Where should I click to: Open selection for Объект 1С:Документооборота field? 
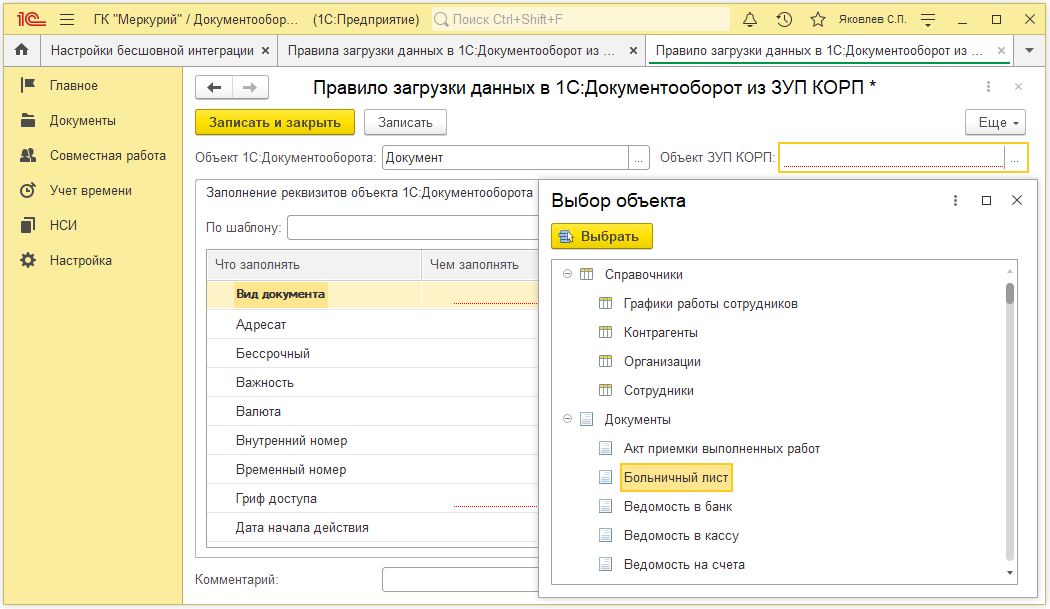tap(639, 158)
